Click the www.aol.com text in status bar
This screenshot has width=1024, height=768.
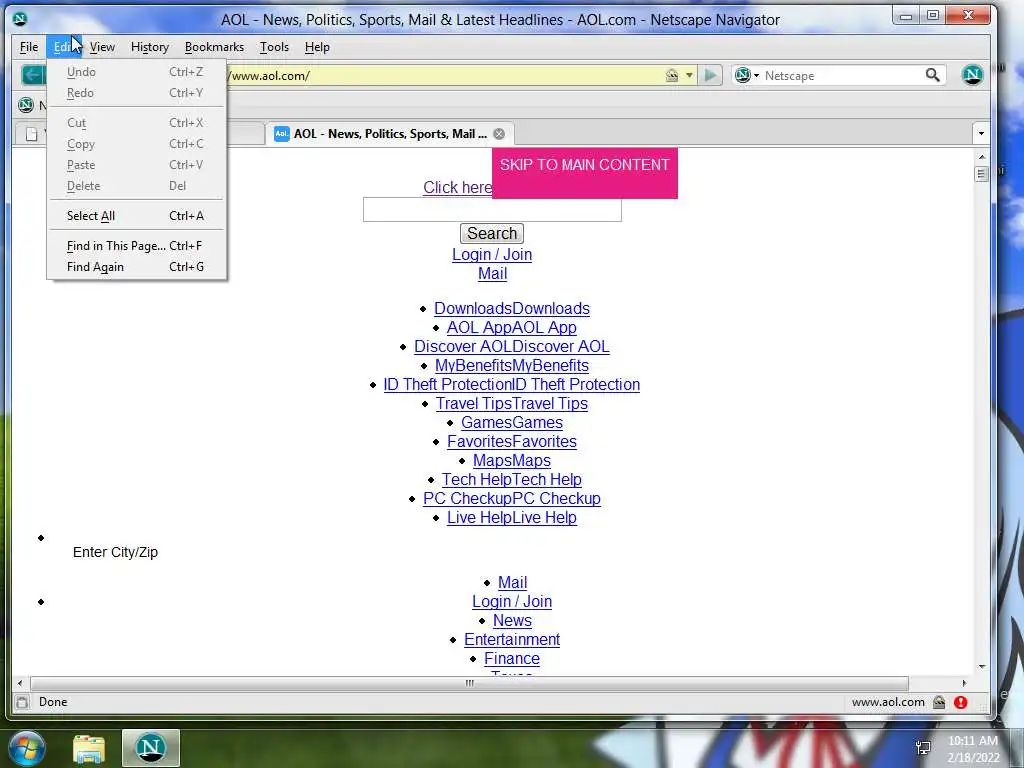coord(888,702)
